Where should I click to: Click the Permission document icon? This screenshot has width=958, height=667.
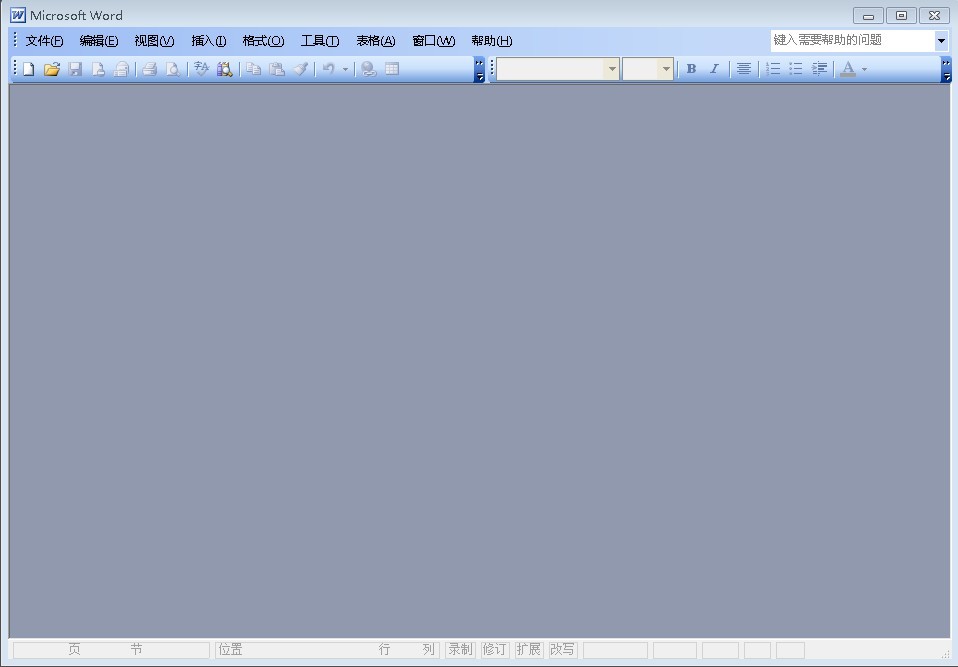98,69
